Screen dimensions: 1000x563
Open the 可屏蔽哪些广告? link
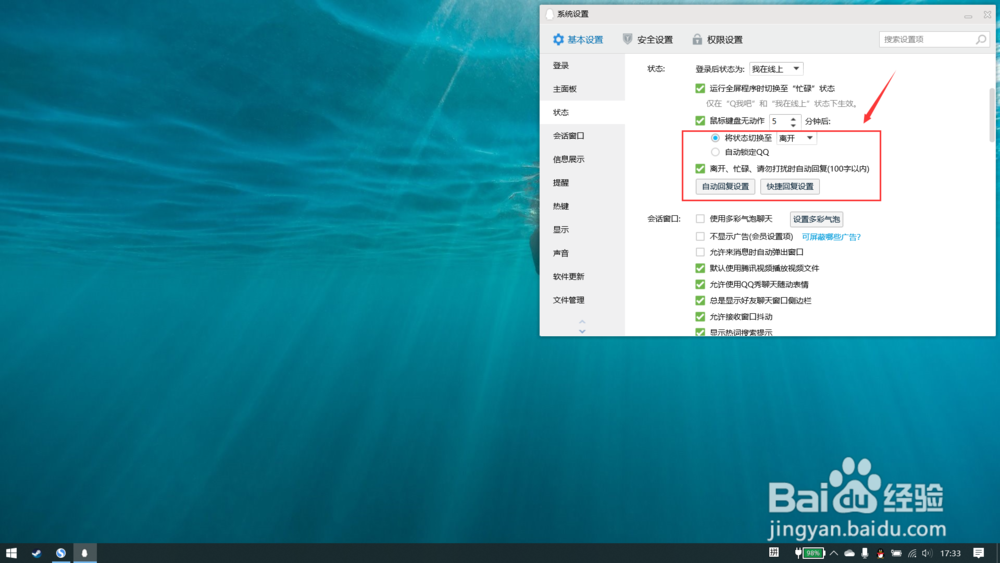831,237
